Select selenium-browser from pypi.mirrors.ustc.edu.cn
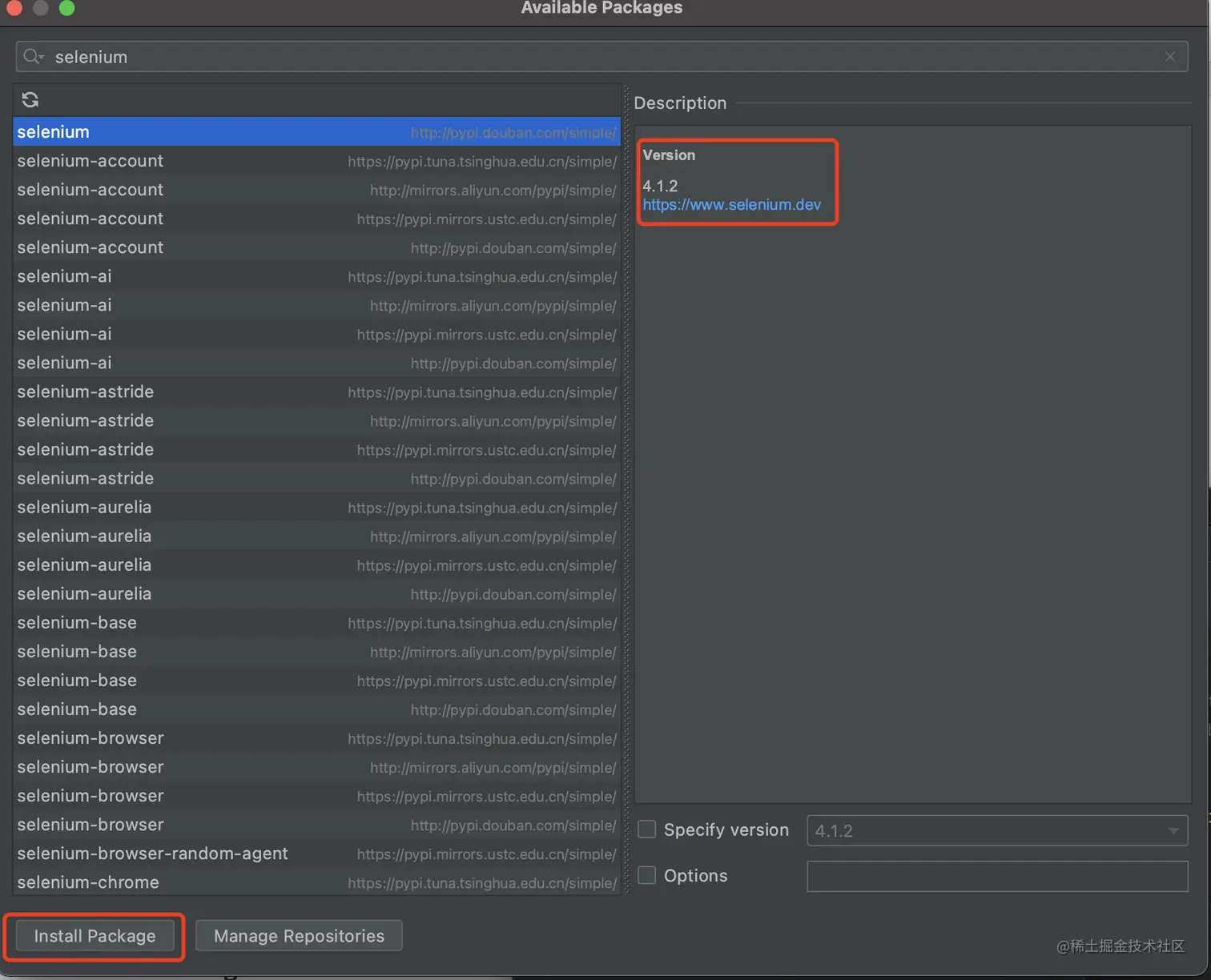This screenshot has width=1211, height=980. pyautogui.click(x=316, y=795)
